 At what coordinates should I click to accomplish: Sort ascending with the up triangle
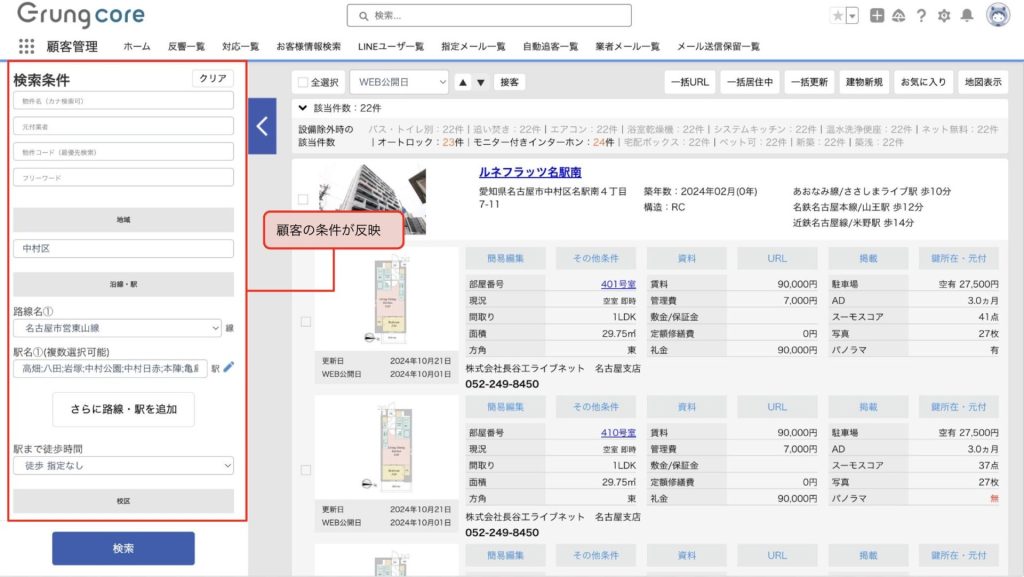coord(463,82)
